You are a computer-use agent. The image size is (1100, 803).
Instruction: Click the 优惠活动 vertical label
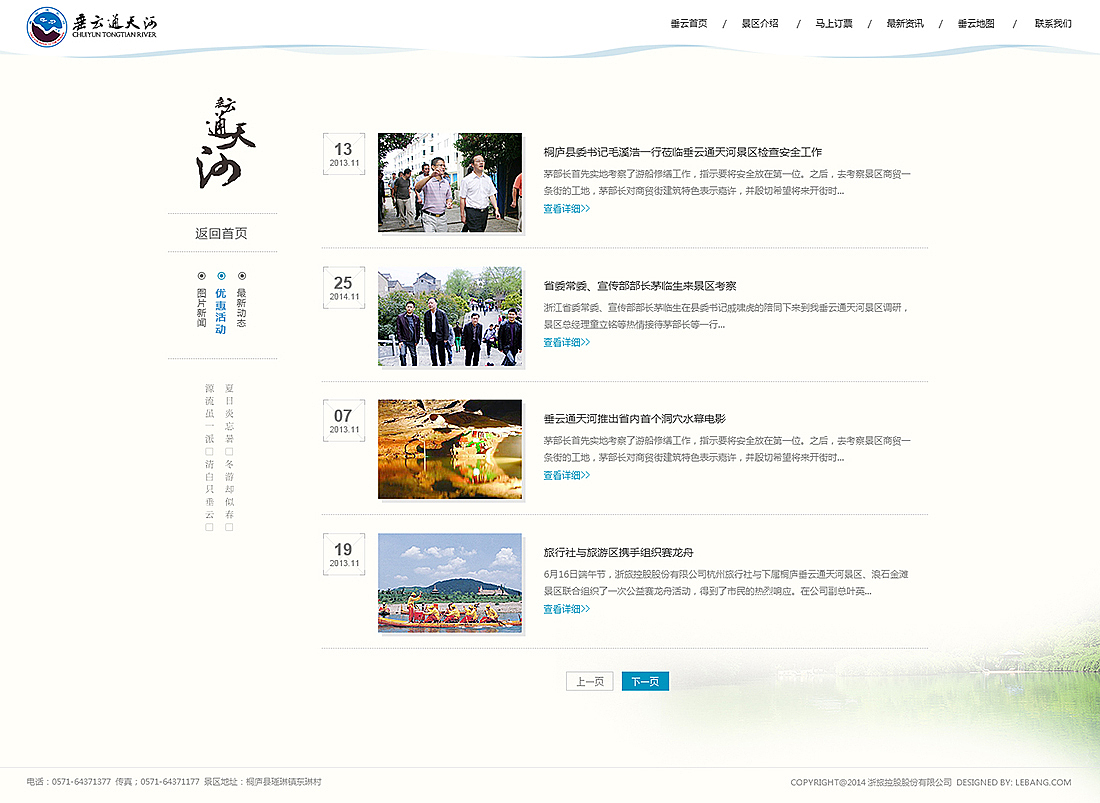pos(221,311)
